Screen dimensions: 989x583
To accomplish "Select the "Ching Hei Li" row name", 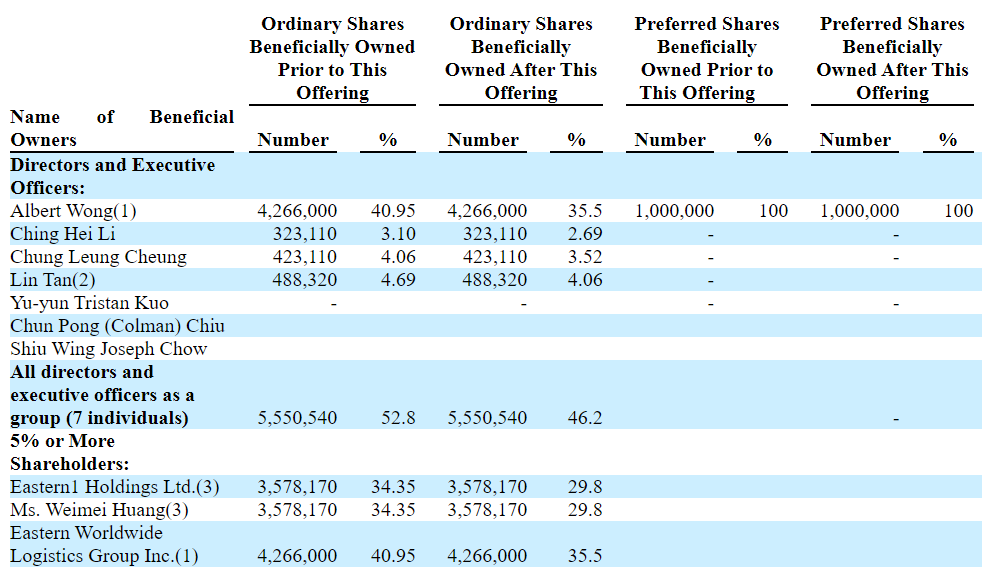I will 62,234.
